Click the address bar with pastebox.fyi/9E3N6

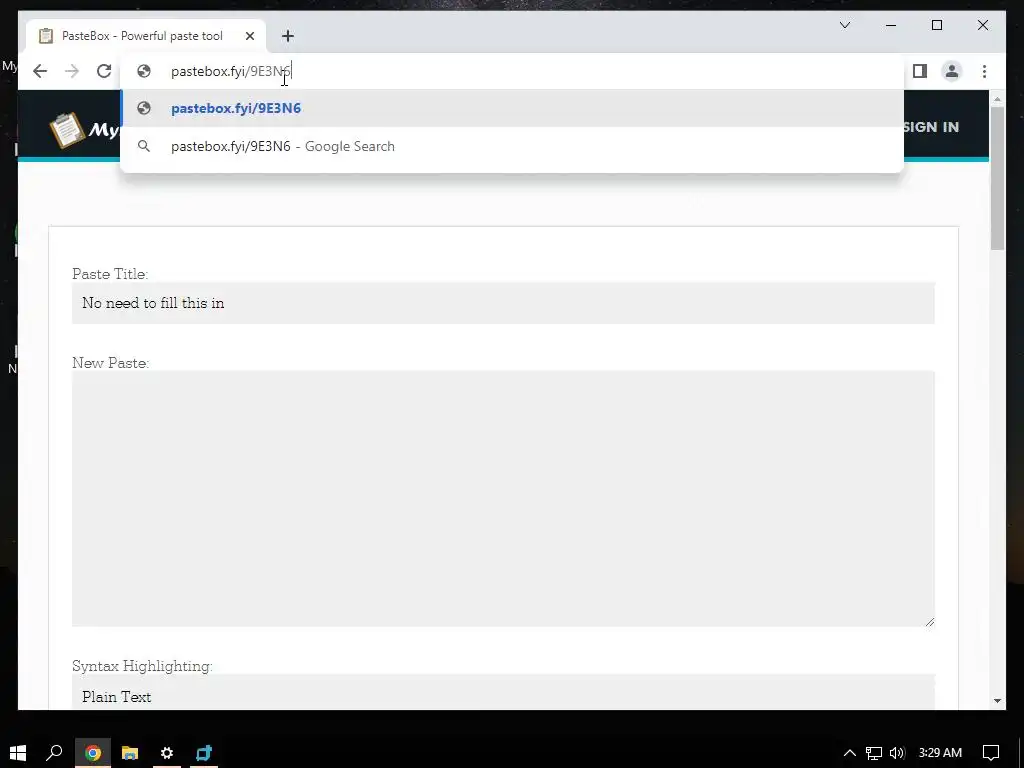pos(512,71)
